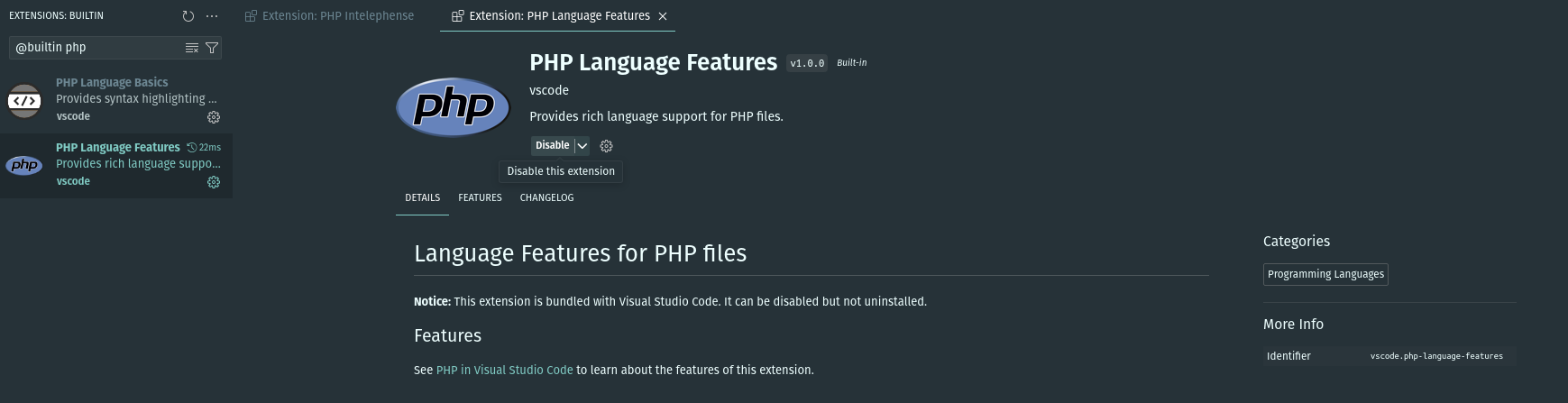Open the extensions filter menu

click(212, 48)
